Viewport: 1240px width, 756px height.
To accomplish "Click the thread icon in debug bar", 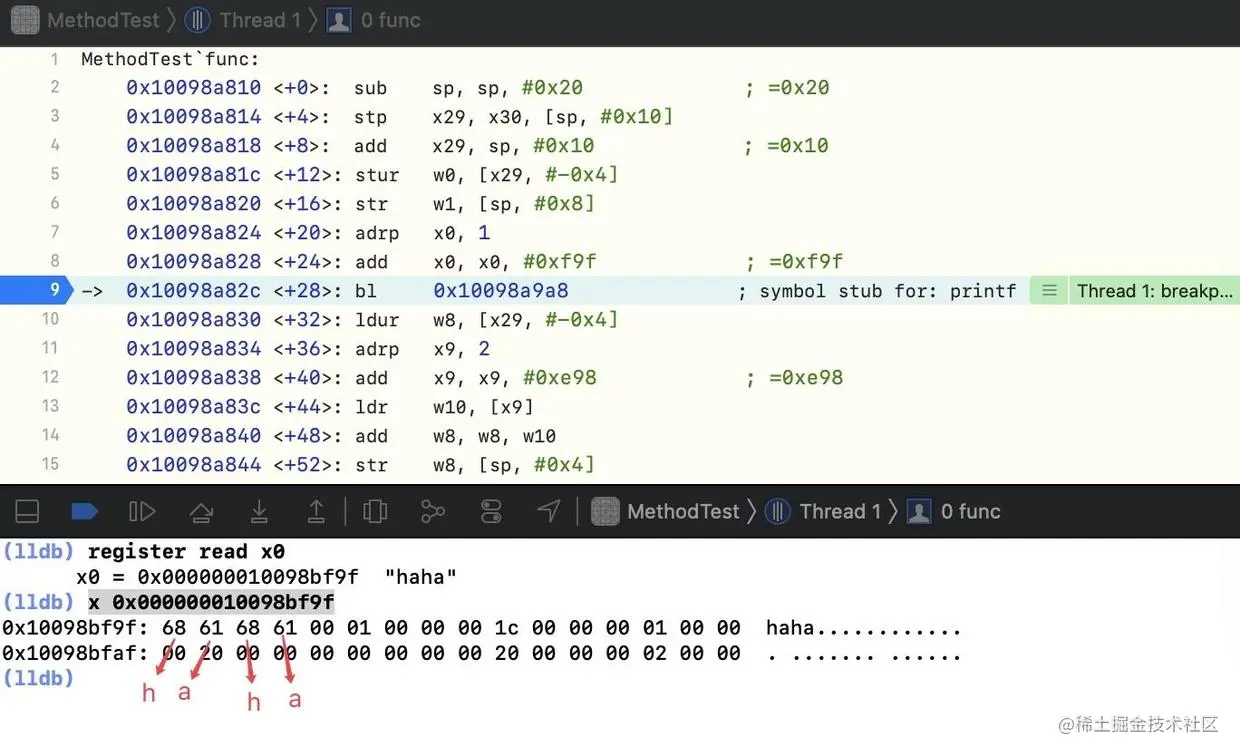I will pyautogui.click(x=778, y=512).
